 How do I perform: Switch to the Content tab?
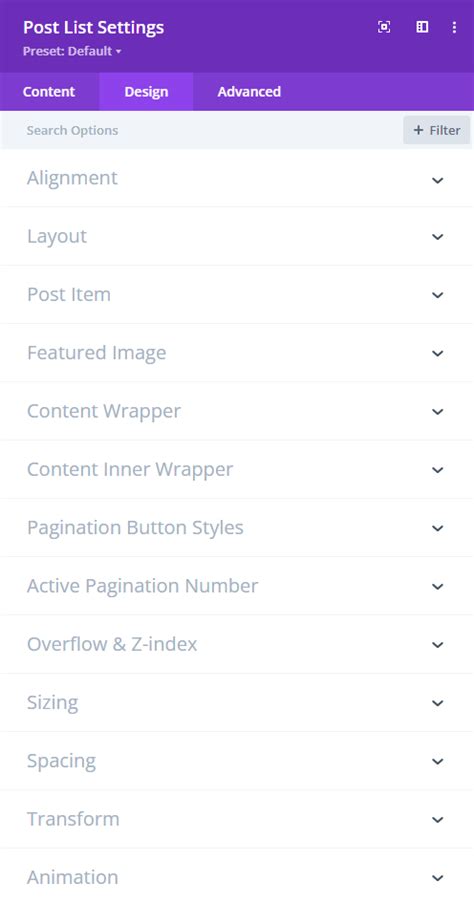[49, 92]
